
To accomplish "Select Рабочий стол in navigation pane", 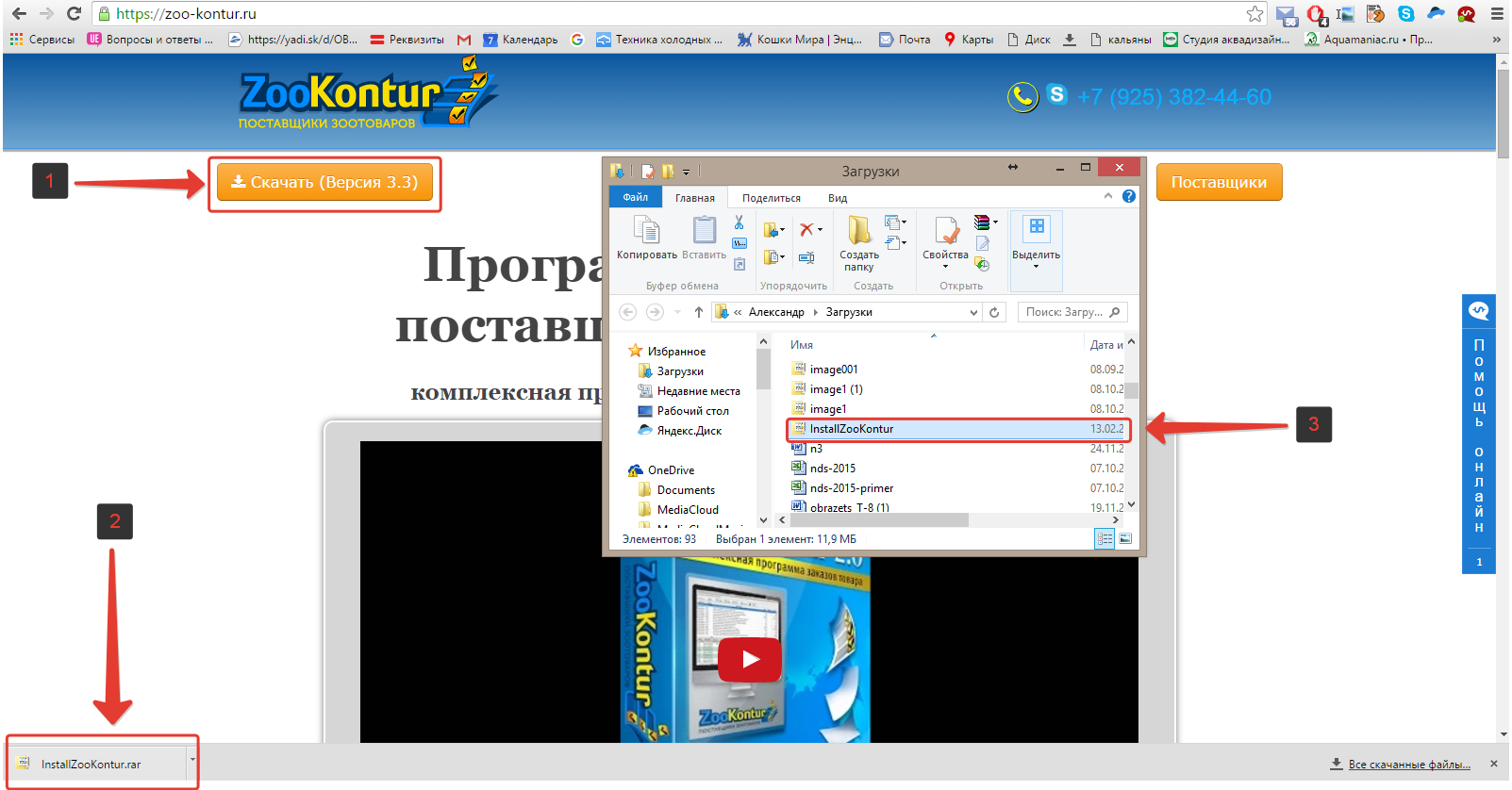I will point(684,411).
